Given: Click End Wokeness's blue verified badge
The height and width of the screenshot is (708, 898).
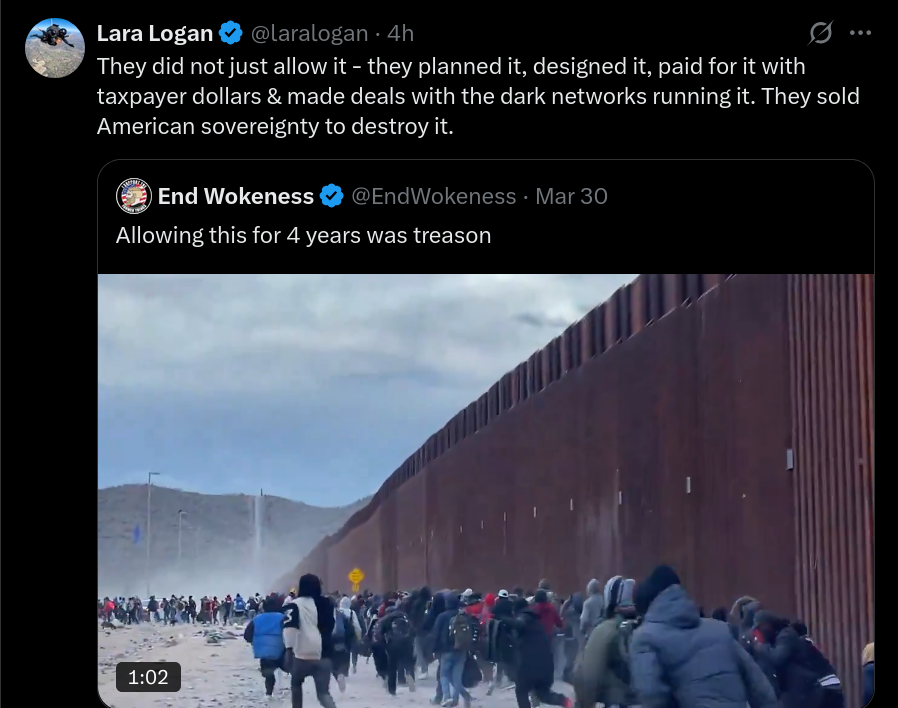Looking at the screenshot, I should pyautogui.click(x=332, y=196).
